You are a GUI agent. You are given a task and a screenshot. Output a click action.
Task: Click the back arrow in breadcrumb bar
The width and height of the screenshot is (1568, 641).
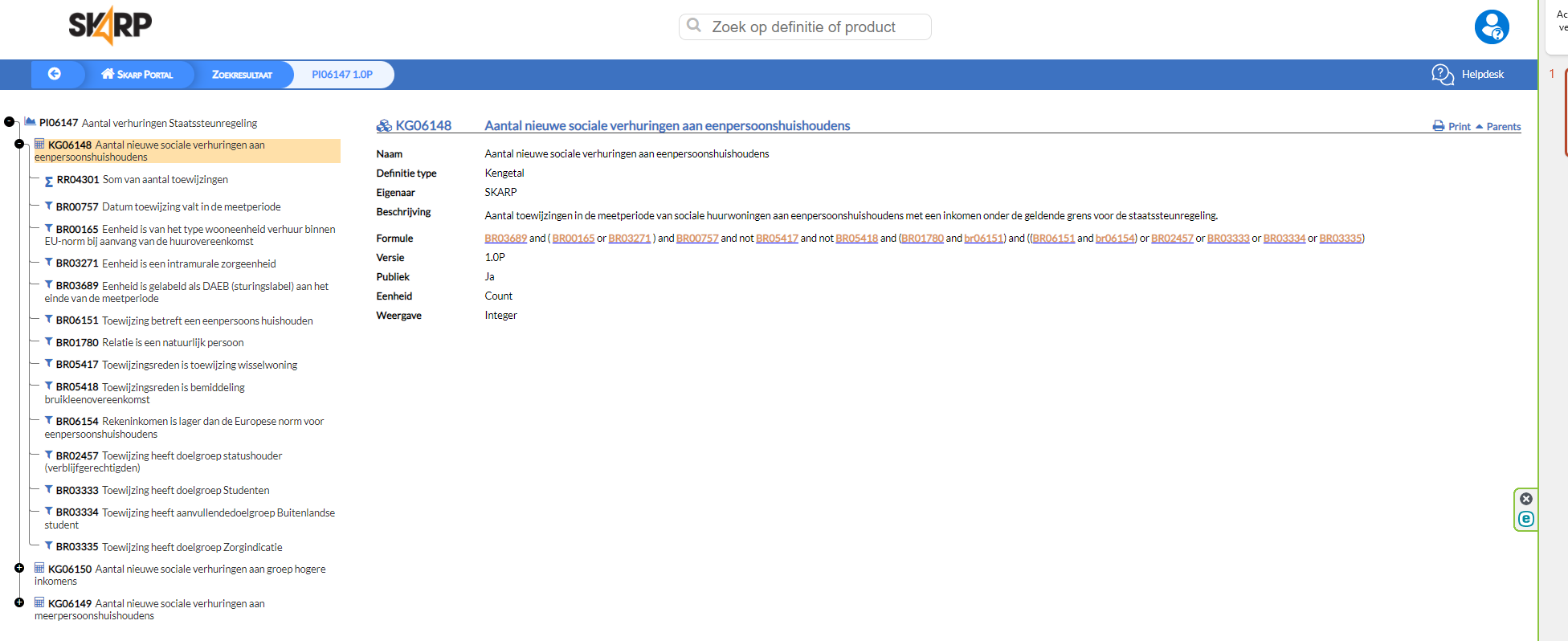click(x=55, y=74)
